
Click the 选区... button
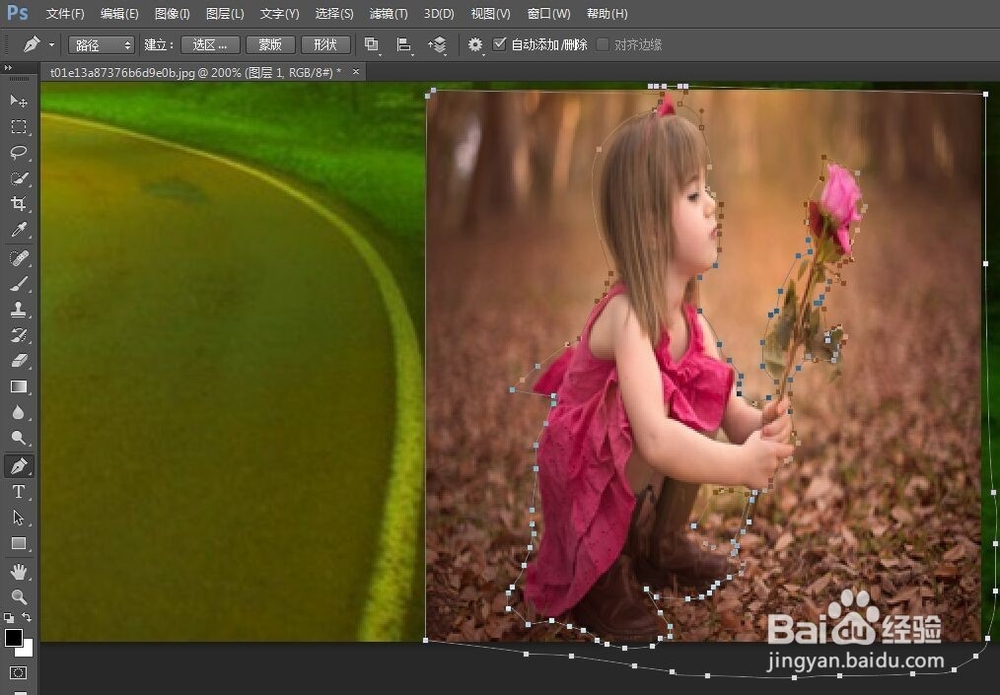pyautogui.click(x=210, y=45)
